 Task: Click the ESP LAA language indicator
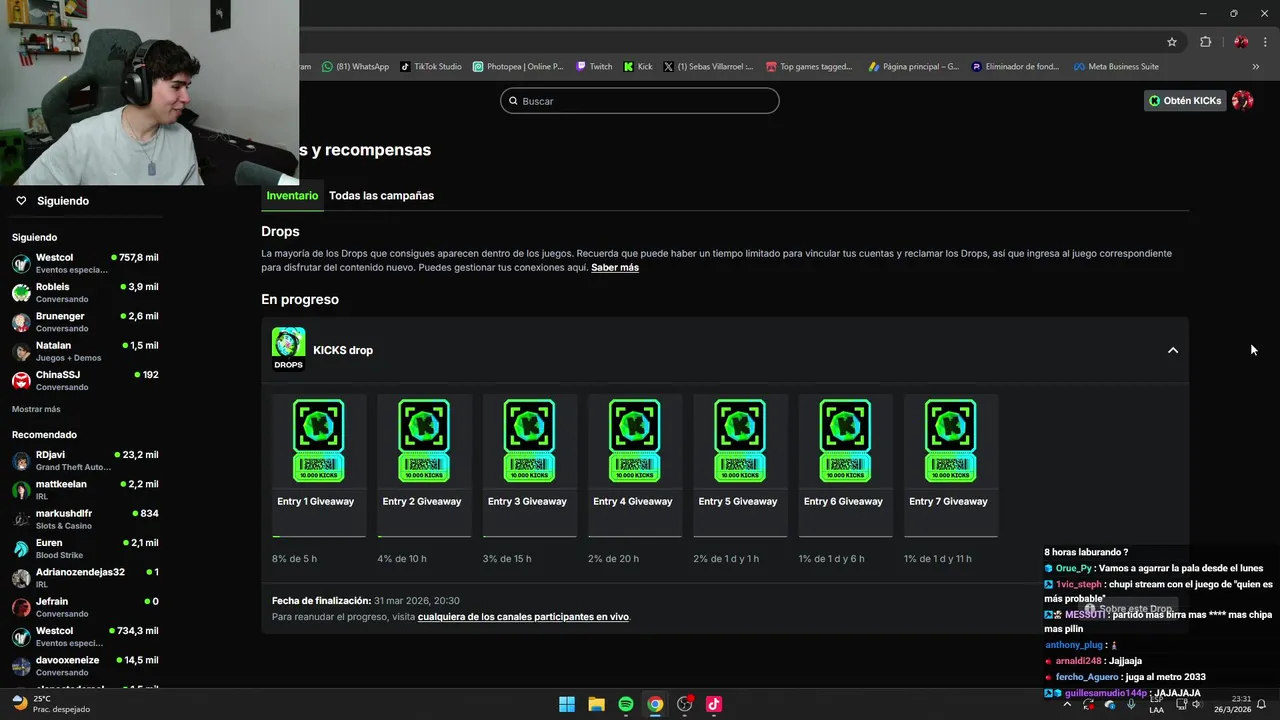coord(1156,704)
